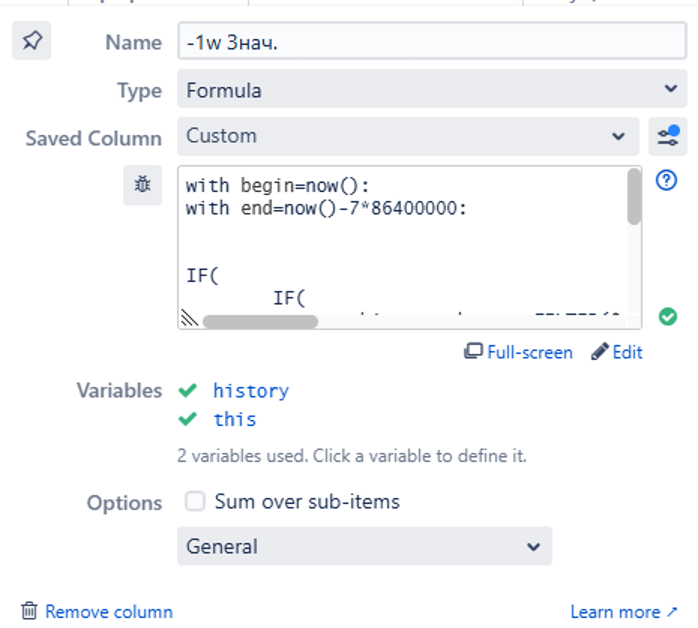Click the Options label

(124, 503)
